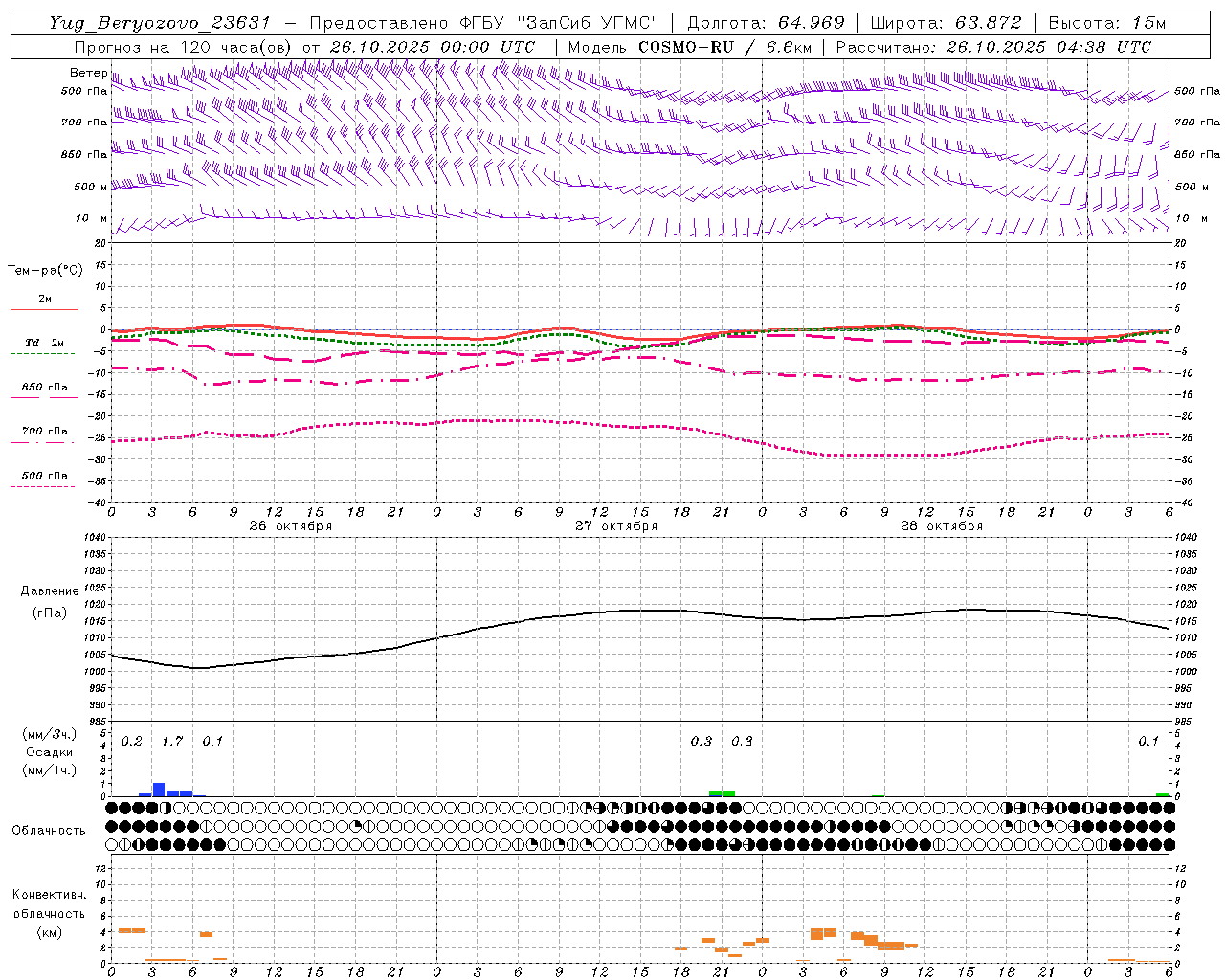1225x980 pixels.
Task: Click the Рассчитано: 26.10.2025 04:38 UTC timestamp
Action: point(993,47)
